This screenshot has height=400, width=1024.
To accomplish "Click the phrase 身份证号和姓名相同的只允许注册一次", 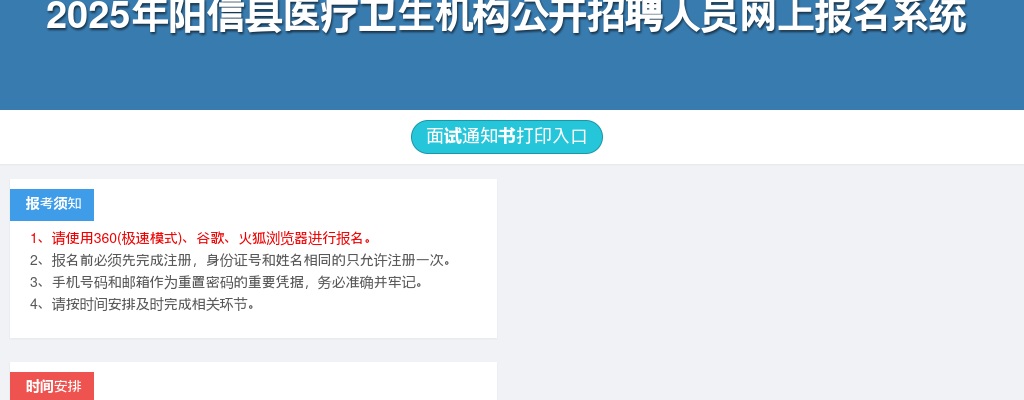I will click(325, 260).
